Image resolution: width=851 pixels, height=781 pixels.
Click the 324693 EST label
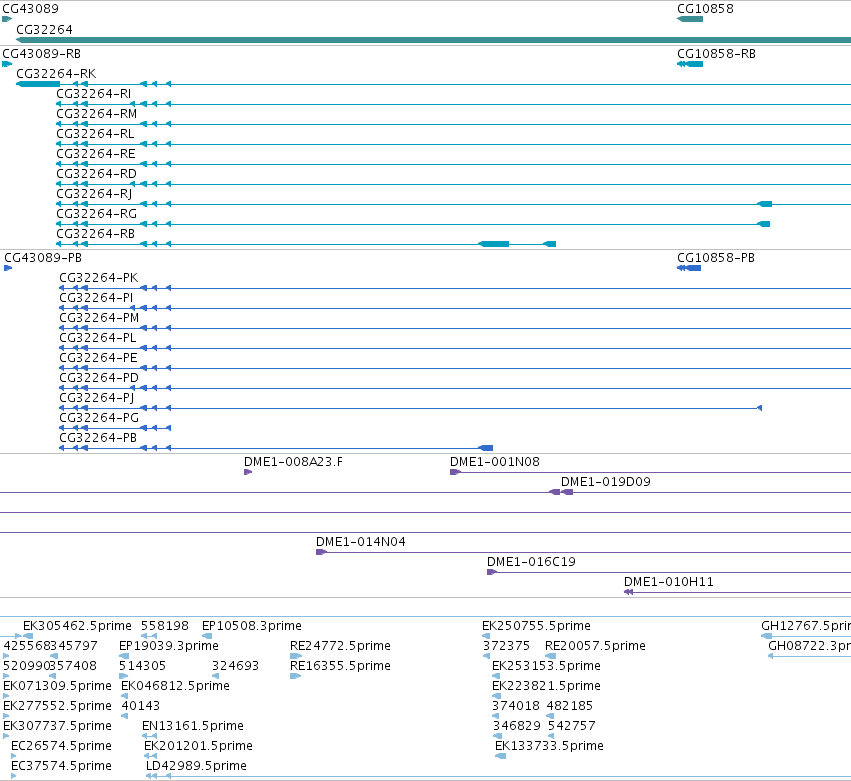(235, 666)
